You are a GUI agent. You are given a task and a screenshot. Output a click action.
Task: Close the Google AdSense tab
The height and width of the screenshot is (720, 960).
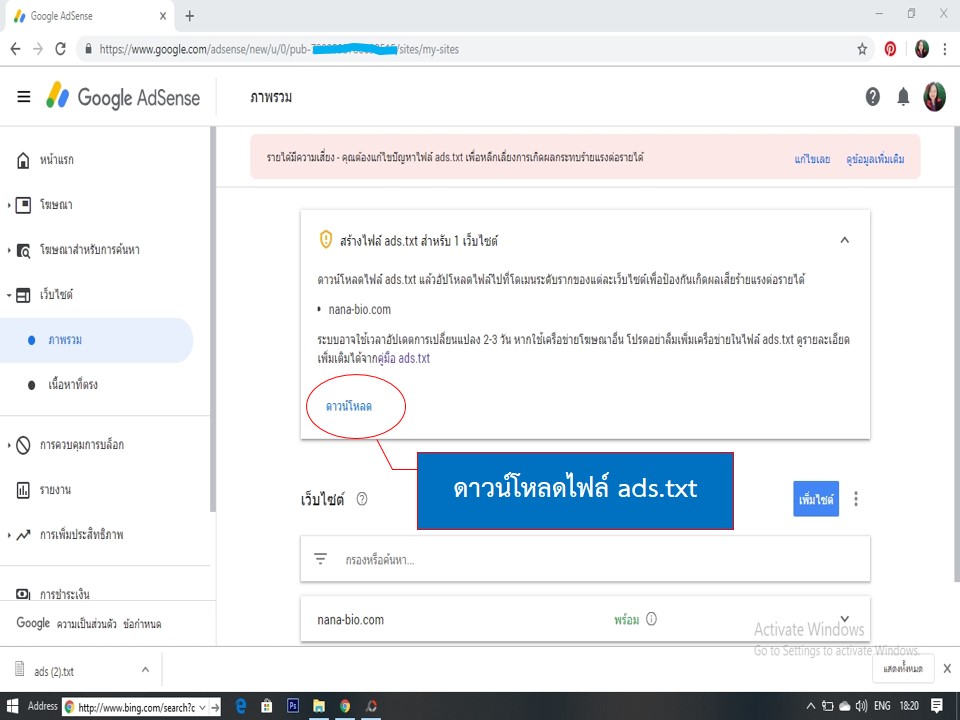click(163, 16)
